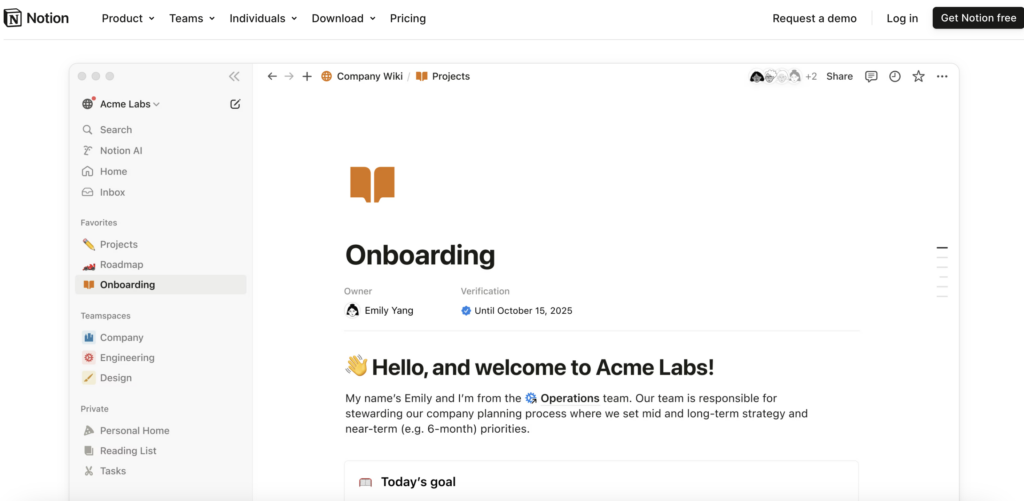Click Company Wiki breadcrumb text
The height and width of the screenshot is (501, 1024).
[370, 76]
